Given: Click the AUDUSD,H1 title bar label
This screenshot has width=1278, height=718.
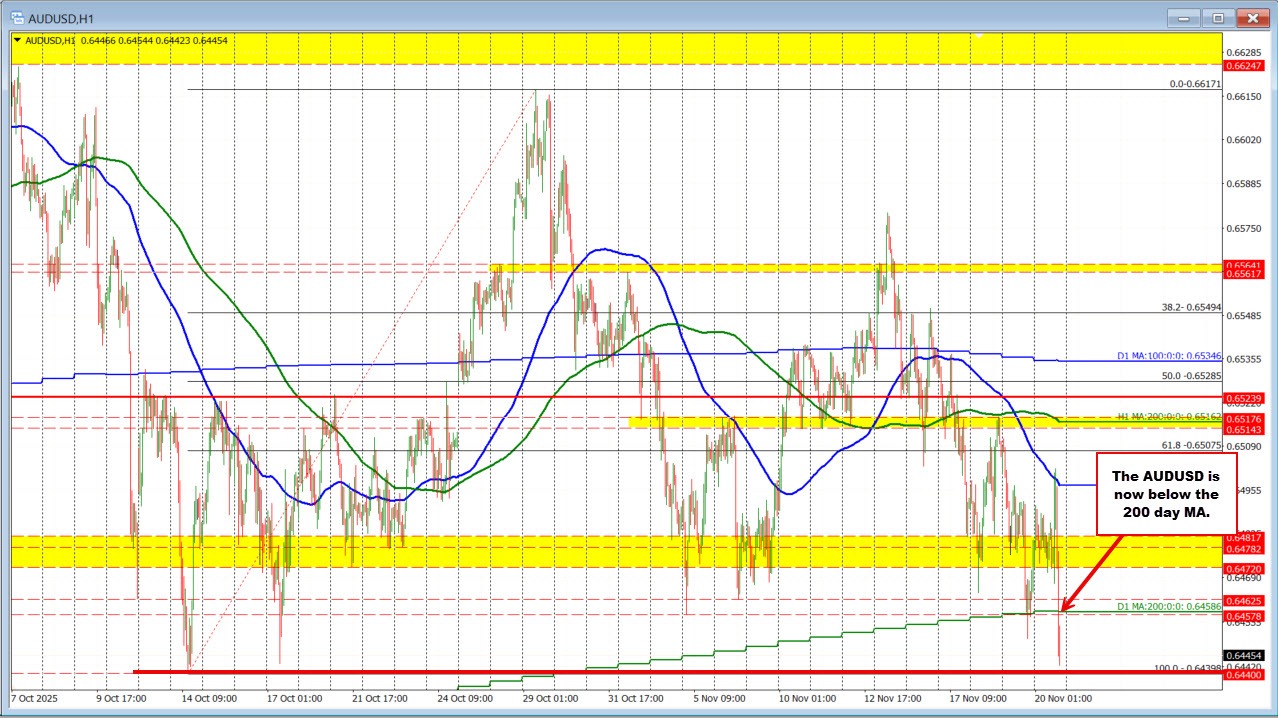Looking at the screenshot, I should (62, 18).
